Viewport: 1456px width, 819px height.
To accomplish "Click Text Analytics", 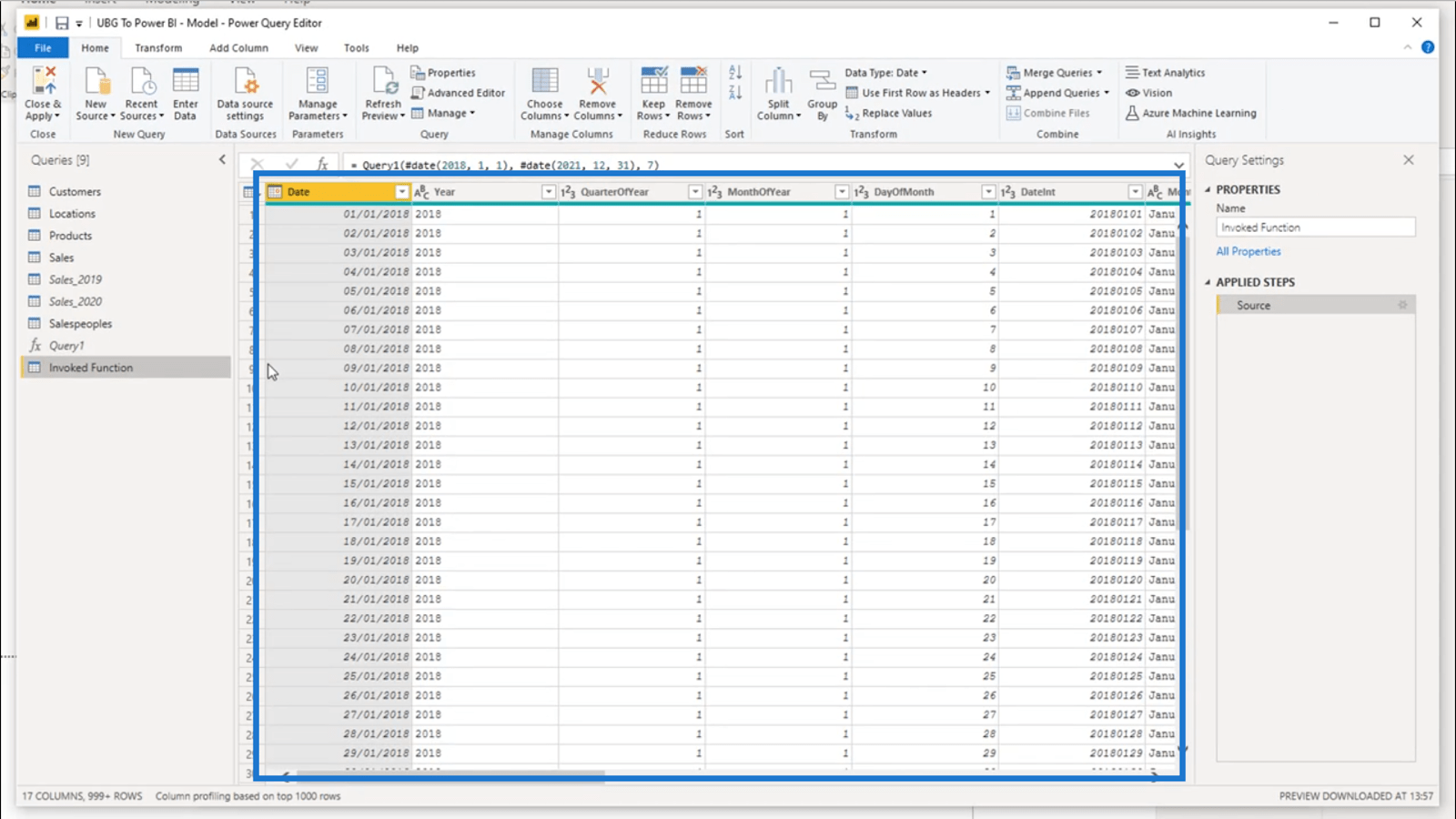I will 1166,73.
